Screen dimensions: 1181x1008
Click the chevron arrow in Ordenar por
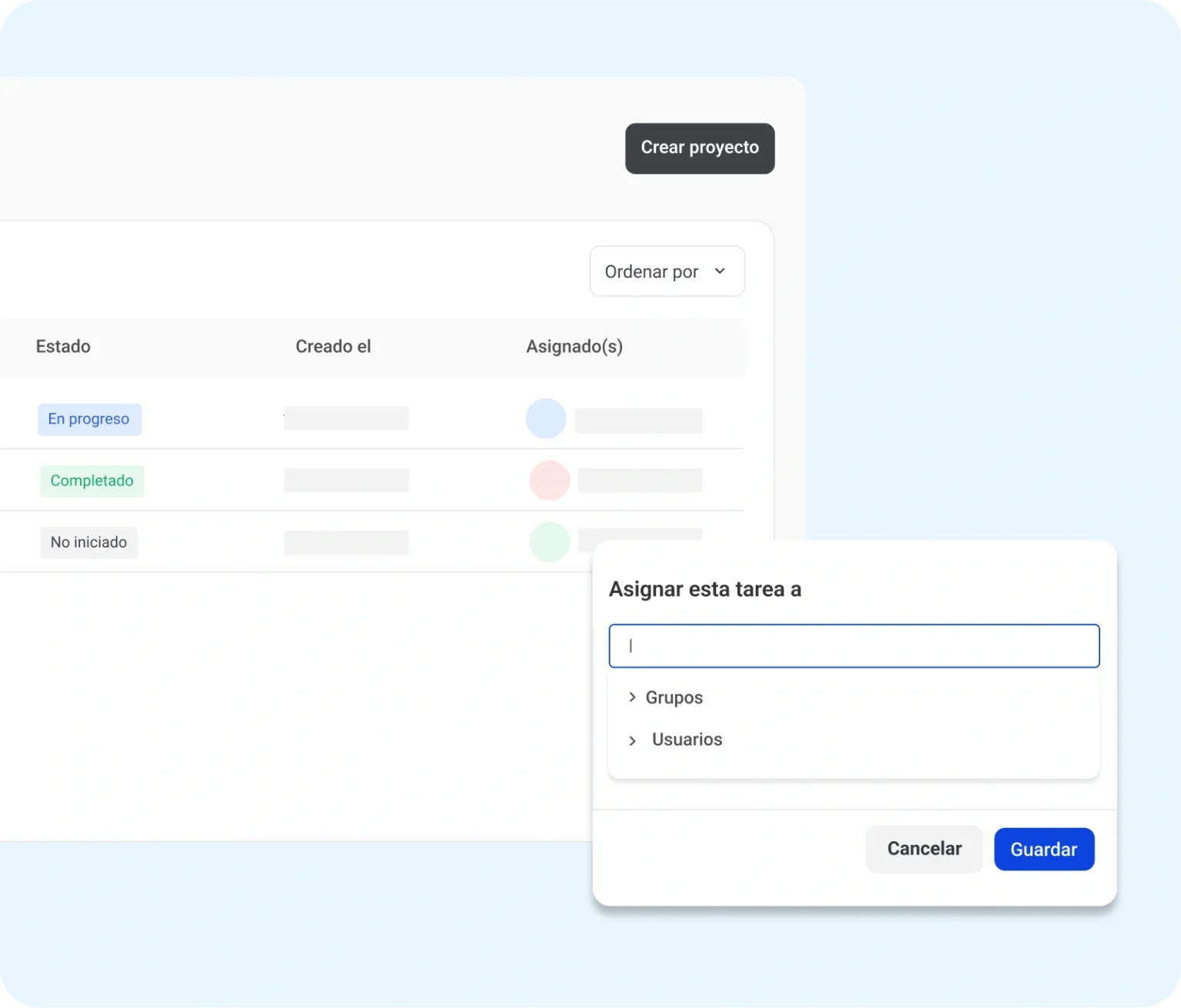click(x=720, y=271)
